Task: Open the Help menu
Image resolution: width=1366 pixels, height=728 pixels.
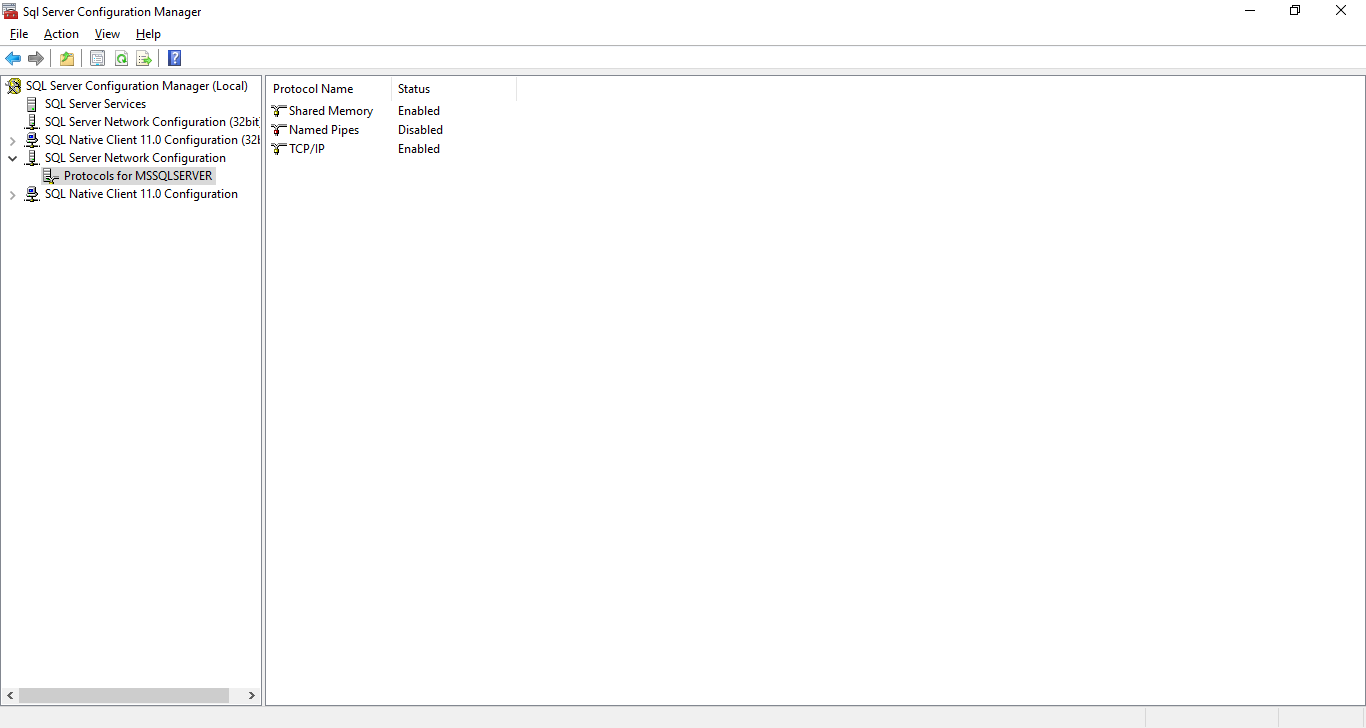Action: click(x=148, y=34)
